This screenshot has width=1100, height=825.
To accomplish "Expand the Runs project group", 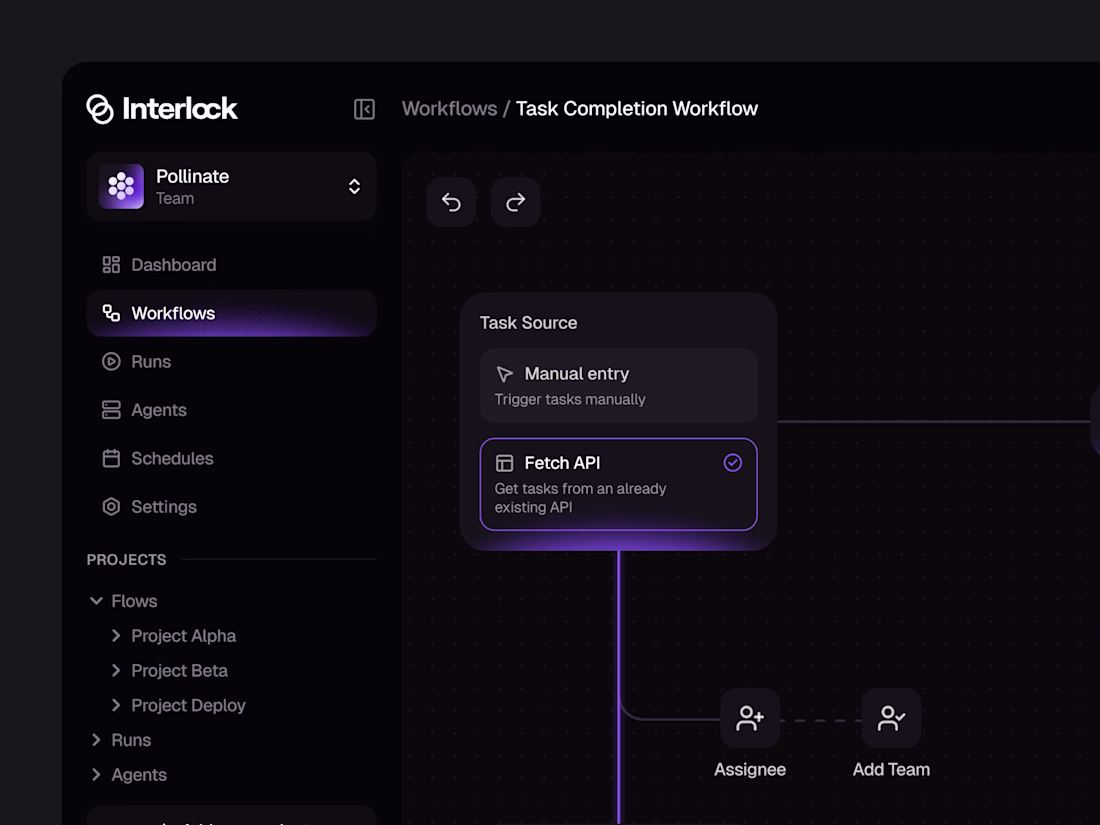I will (97, 740).
